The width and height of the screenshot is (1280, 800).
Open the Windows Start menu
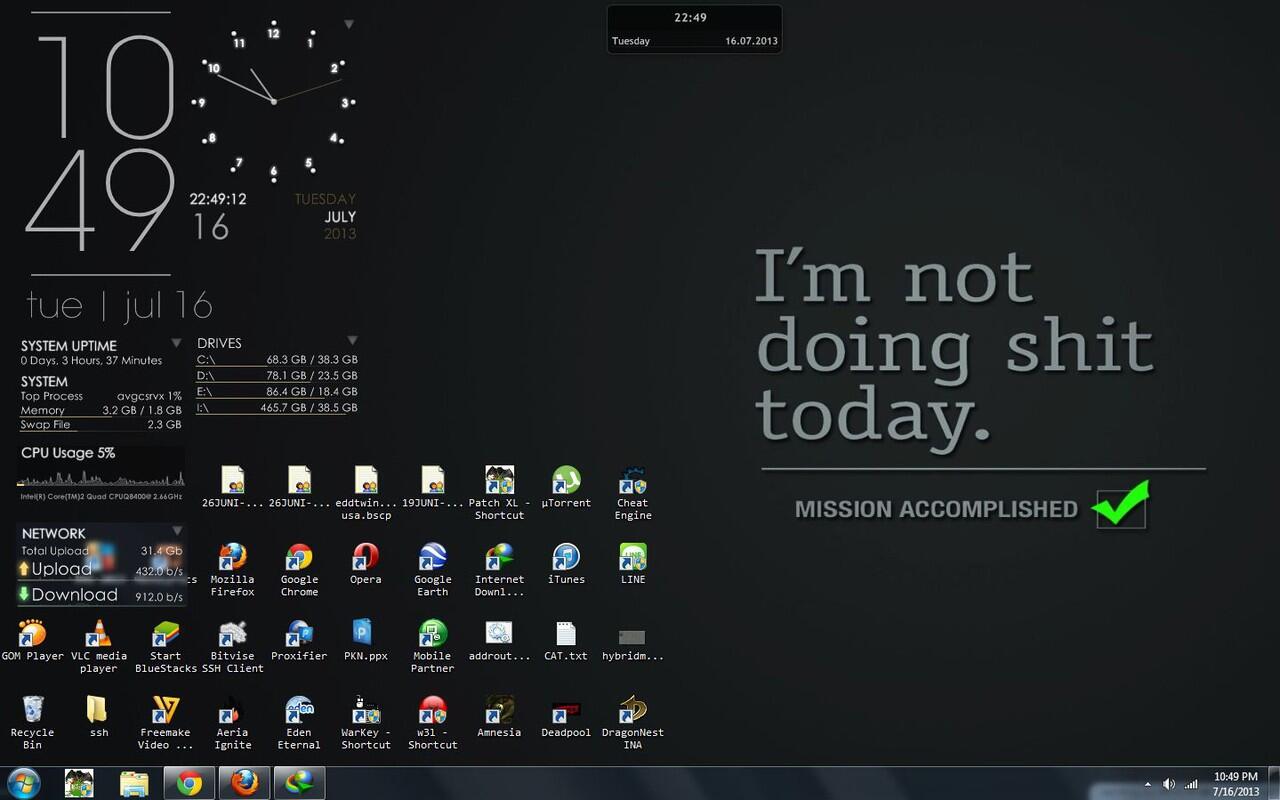pos(23,783)
